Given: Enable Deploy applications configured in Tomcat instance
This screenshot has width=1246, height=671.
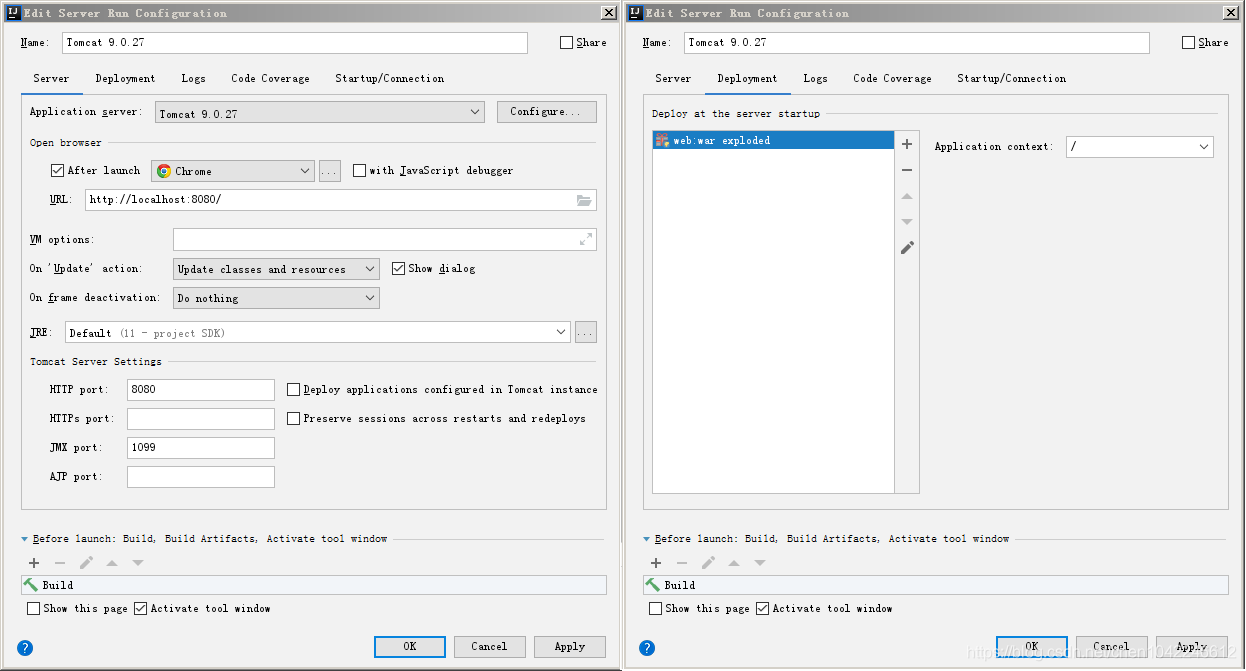Looking at the screenshot, I should click(x=293, y=390).
